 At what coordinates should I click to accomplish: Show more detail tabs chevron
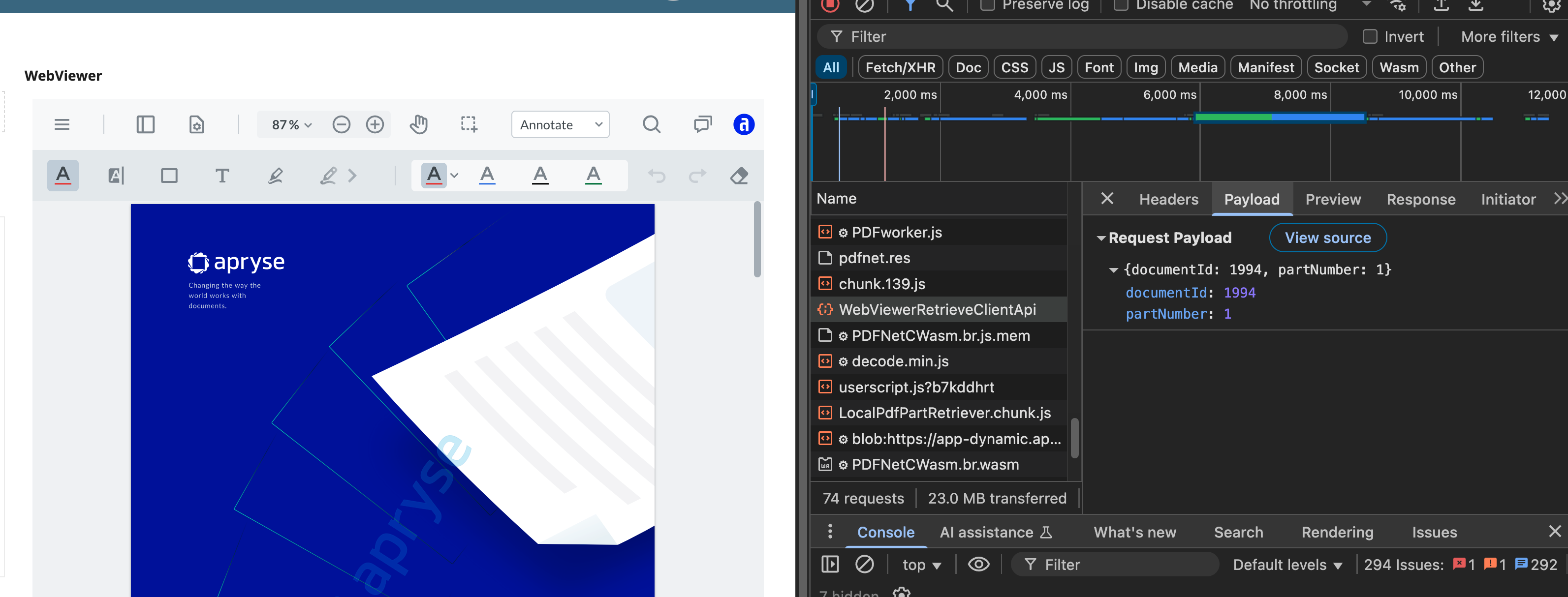coord(1560,199)
